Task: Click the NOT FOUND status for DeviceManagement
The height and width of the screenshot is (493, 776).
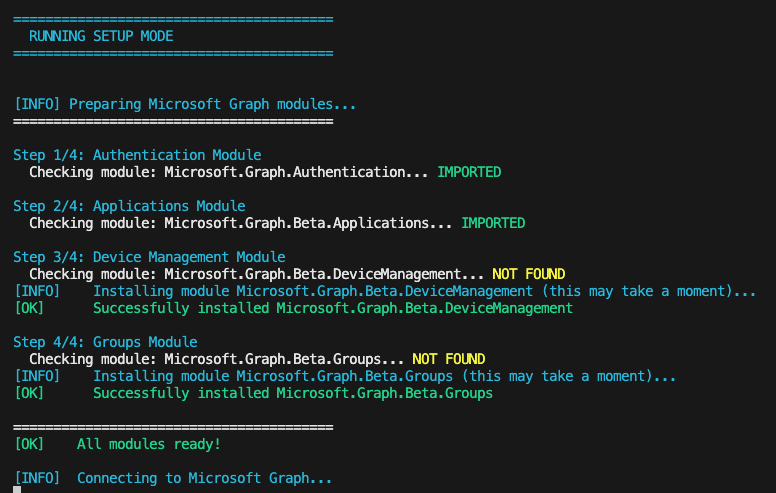Action: click(x=529, y=274)
